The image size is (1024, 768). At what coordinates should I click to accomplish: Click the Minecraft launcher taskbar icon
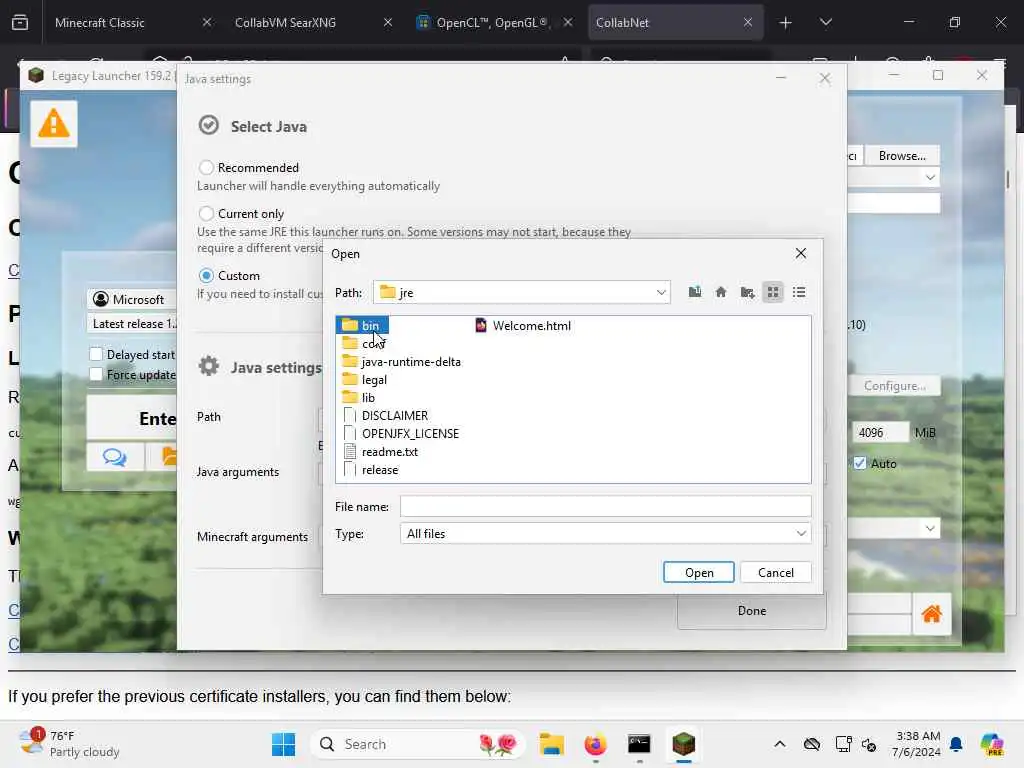pos(683,744)
